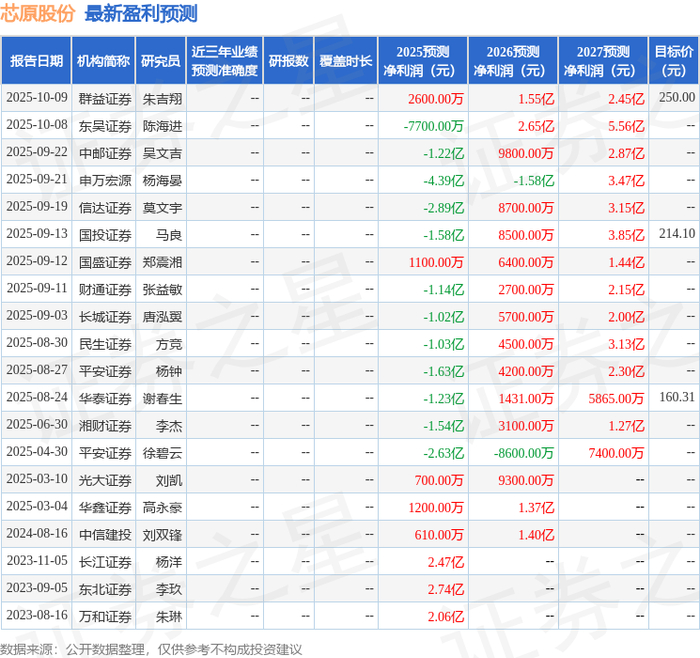Click the 5700.00万 forecast value
This screenshot has width=700, height=658.
(525, 317)
